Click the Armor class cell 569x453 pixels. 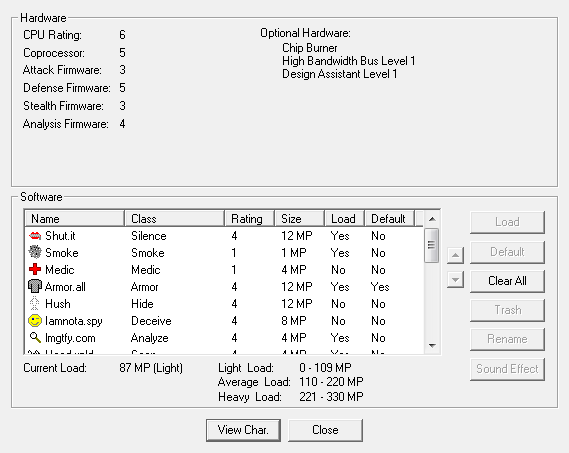click(144, 287)
